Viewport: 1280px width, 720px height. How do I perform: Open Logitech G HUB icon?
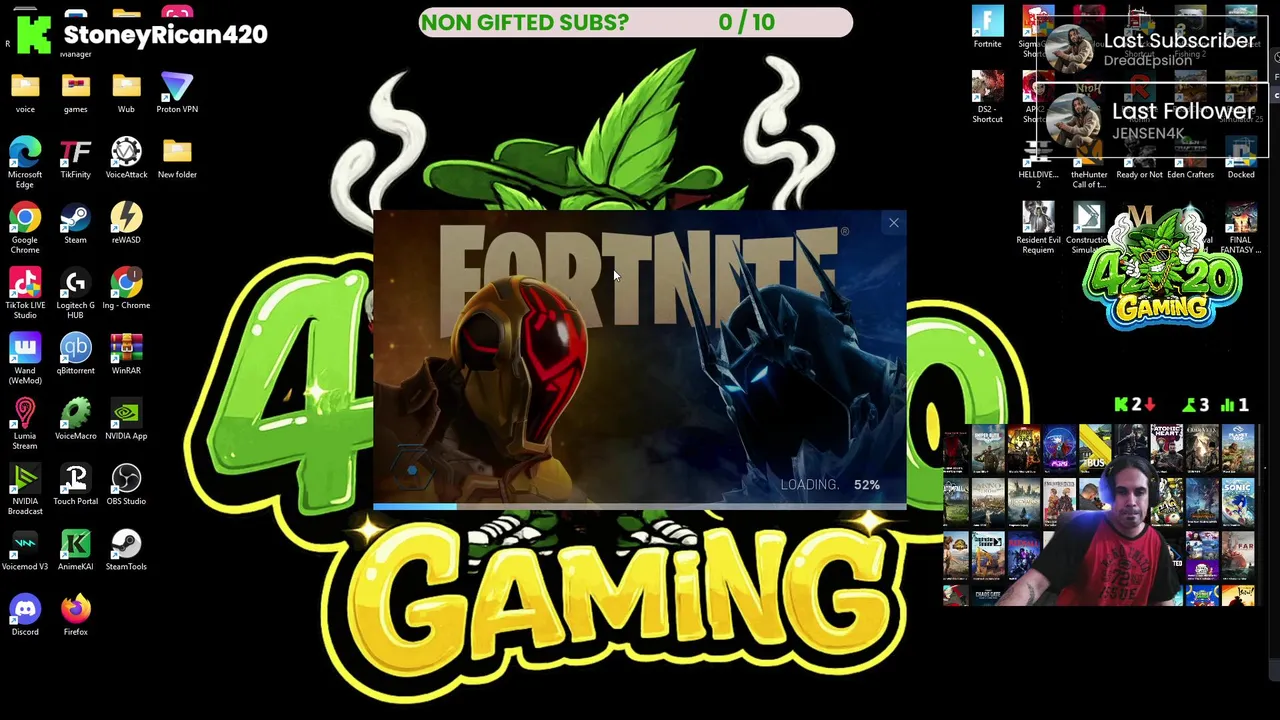coord(75,293)
